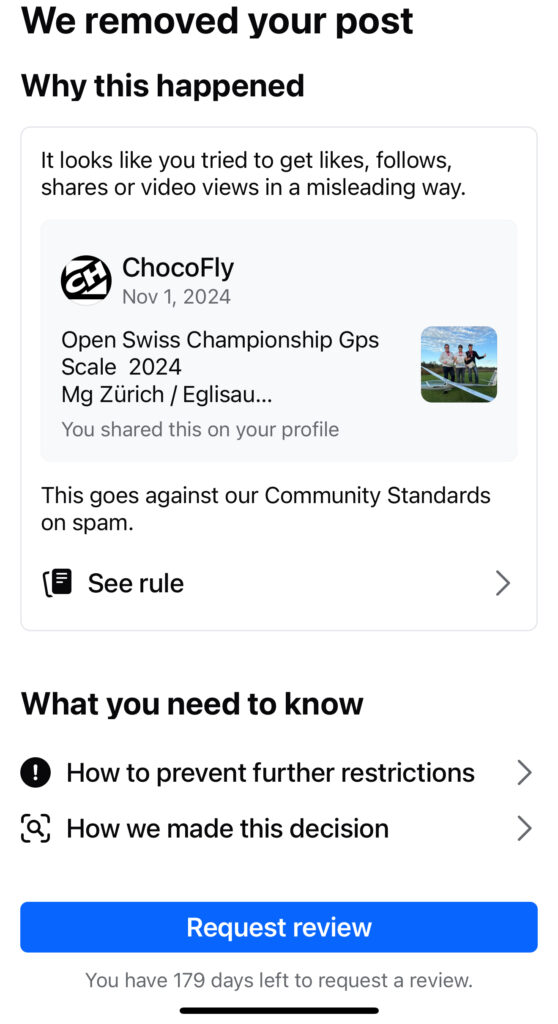
Task: Open the See rule row
Action: point(278,583)
